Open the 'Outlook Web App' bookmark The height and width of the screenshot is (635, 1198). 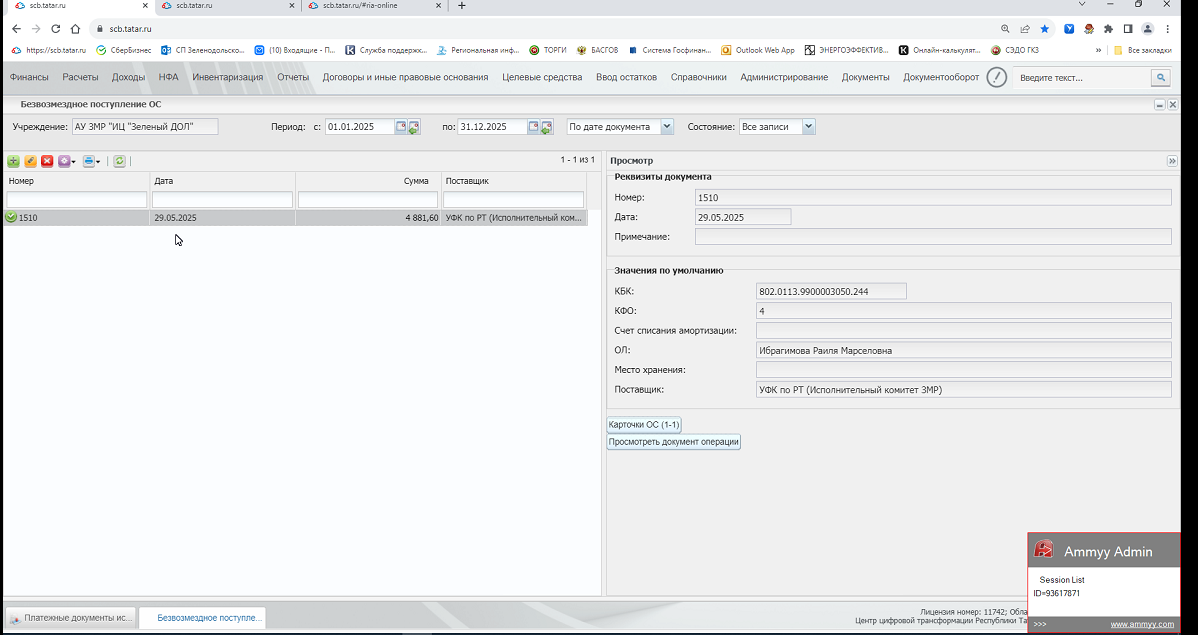[759, 50]
